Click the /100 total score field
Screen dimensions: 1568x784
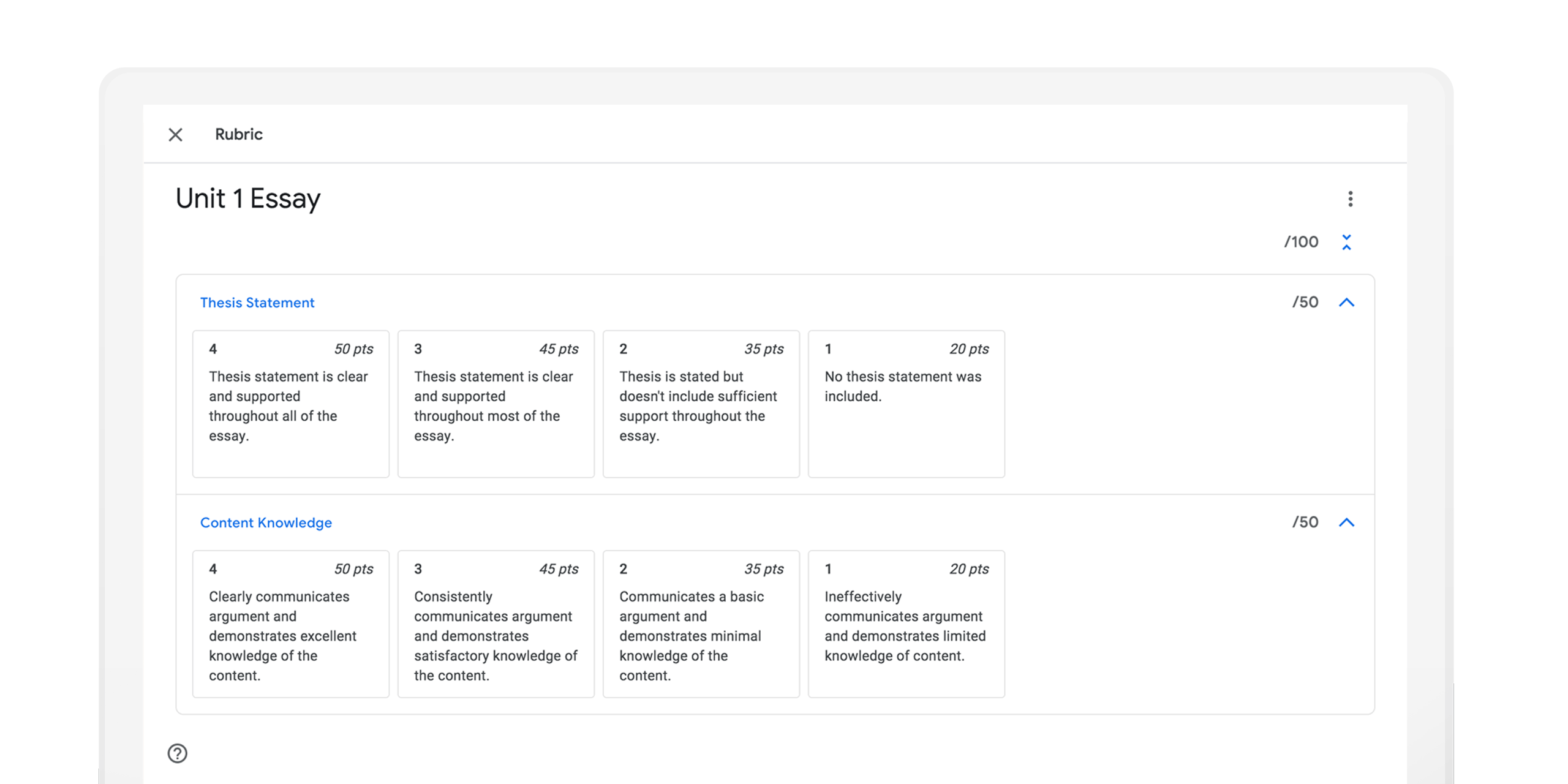point(1301,242)
